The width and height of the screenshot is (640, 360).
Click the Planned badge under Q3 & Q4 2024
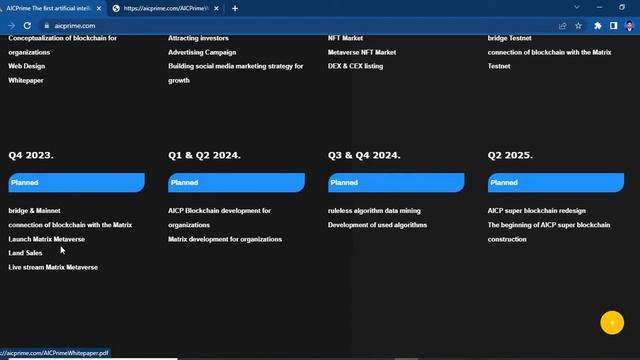(x=396, y=182)
